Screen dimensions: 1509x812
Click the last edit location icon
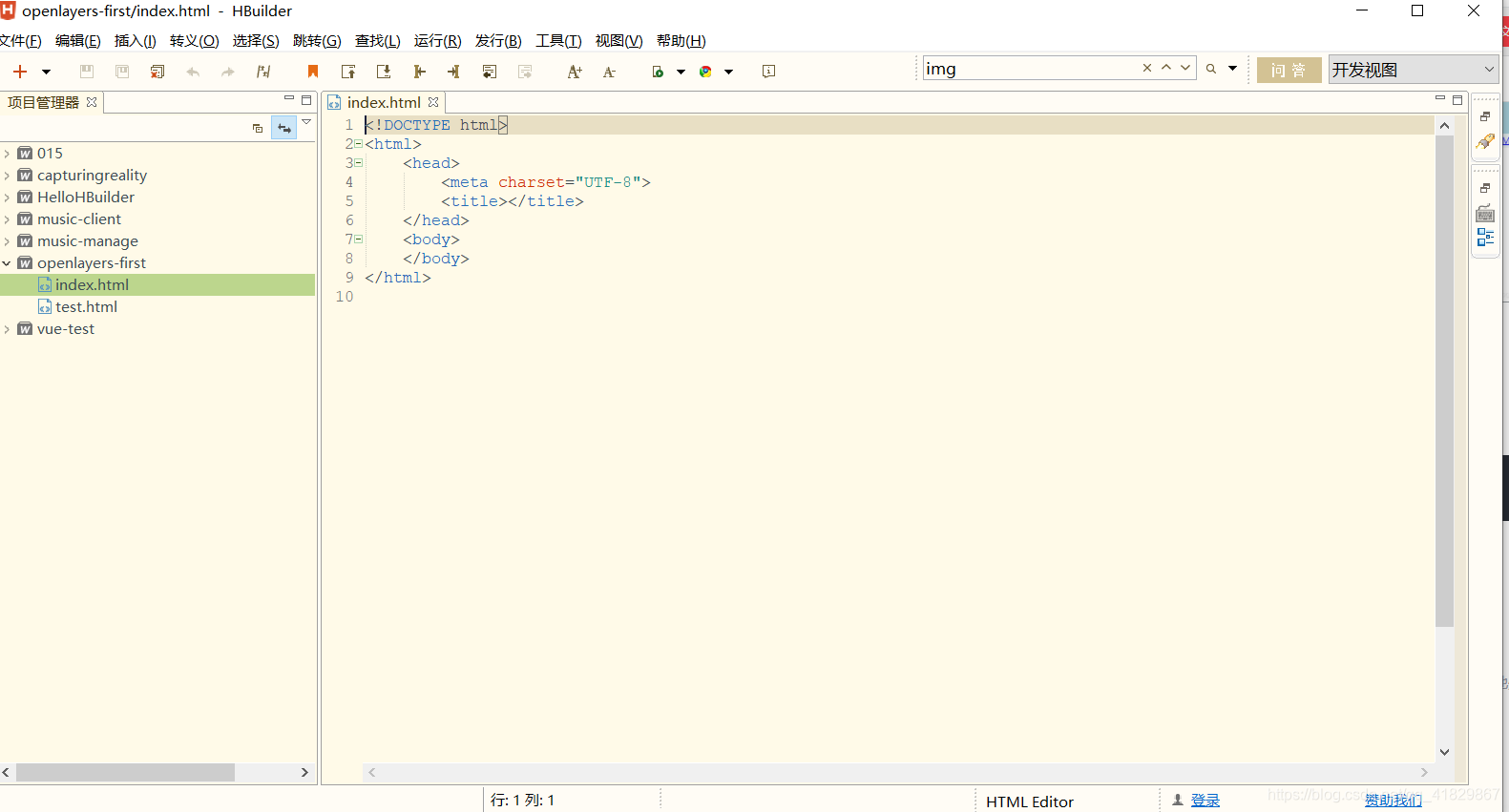pyautogui.click(x=490, y=72)
